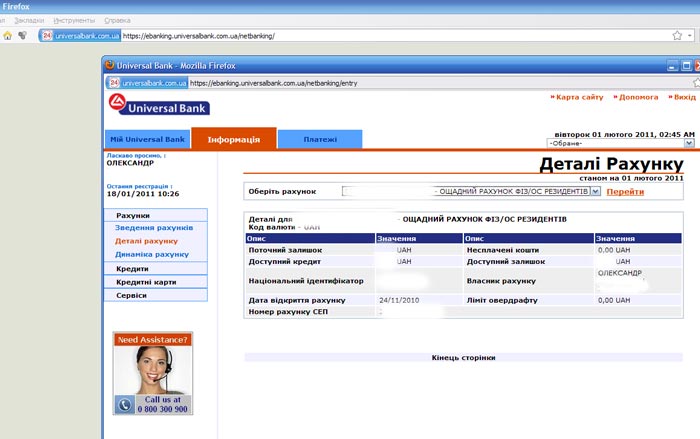
Task: Click the Номер рахунку СЕП label
Action: tap(288, 312)
